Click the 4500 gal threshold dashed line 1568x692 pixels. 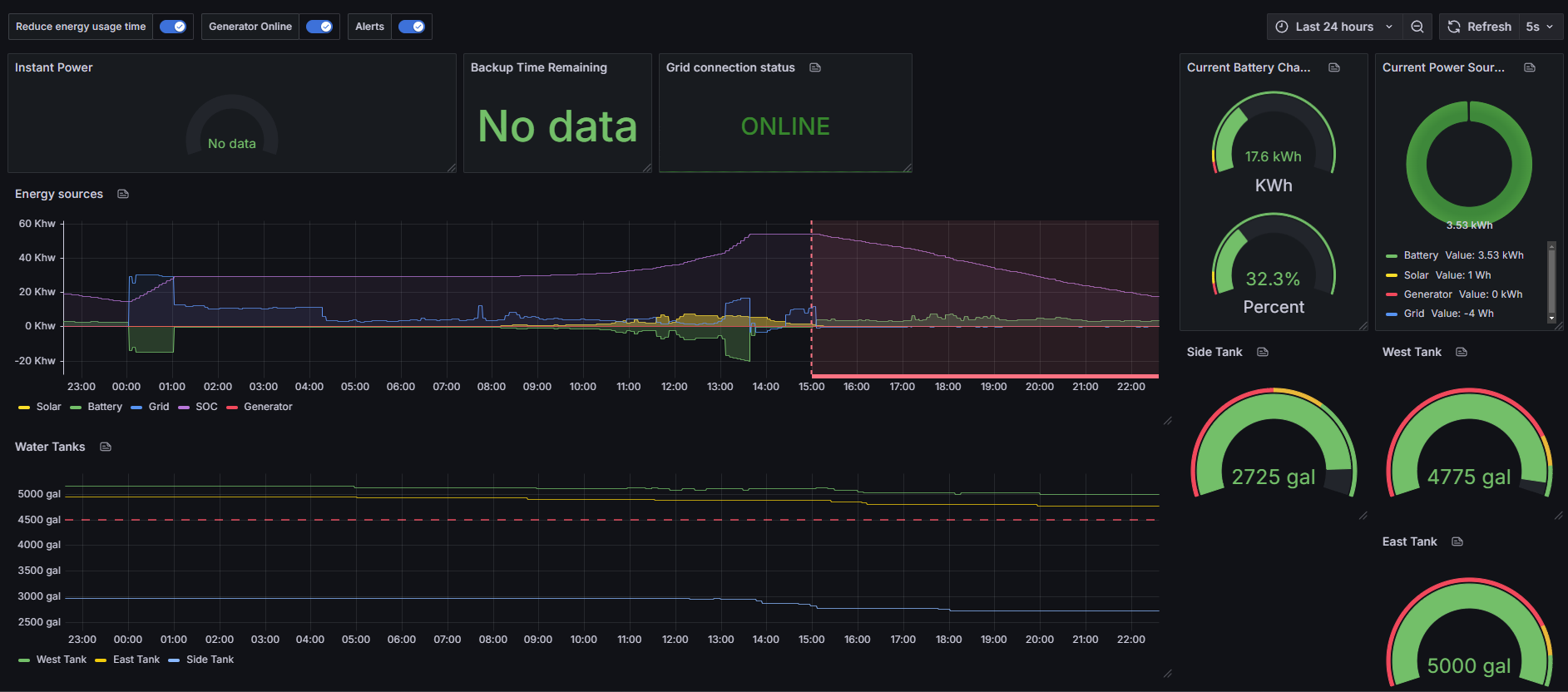point(611,520)
